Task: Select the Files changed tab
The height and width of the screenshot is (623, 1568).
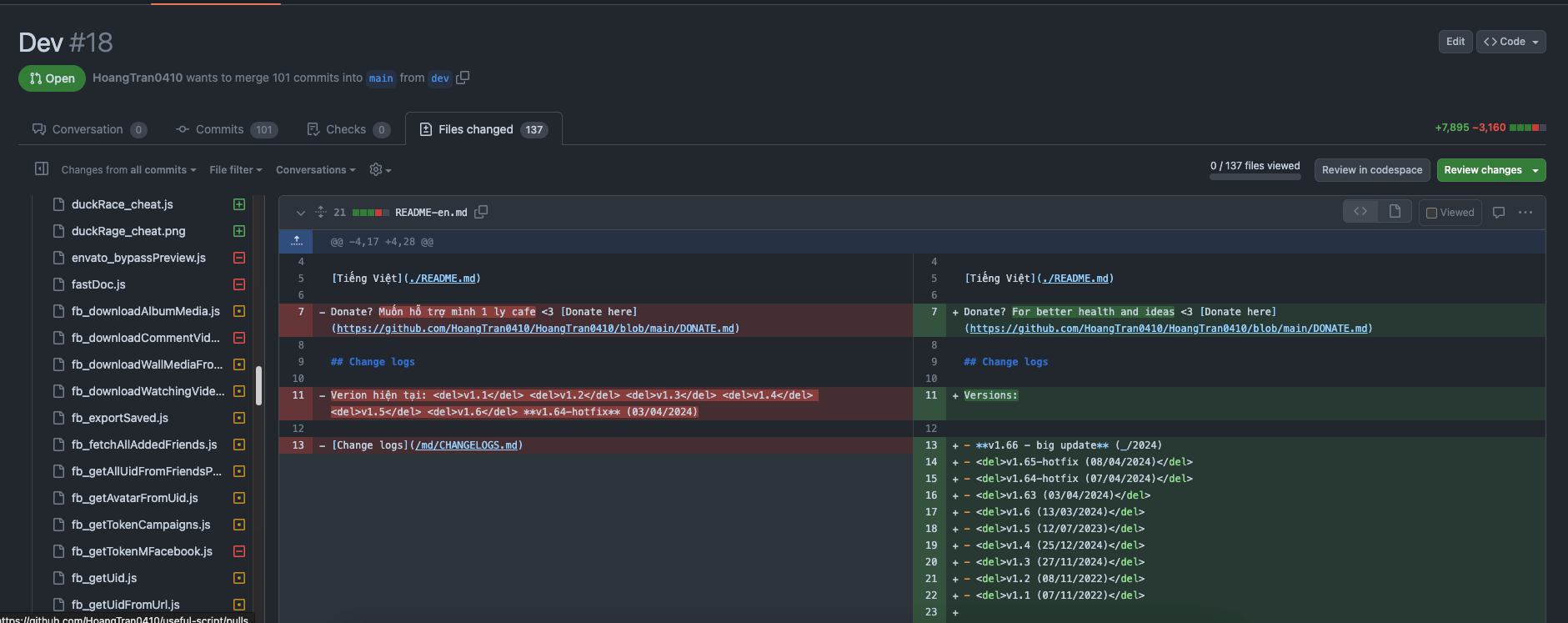Action: click(x=483, y=129)
